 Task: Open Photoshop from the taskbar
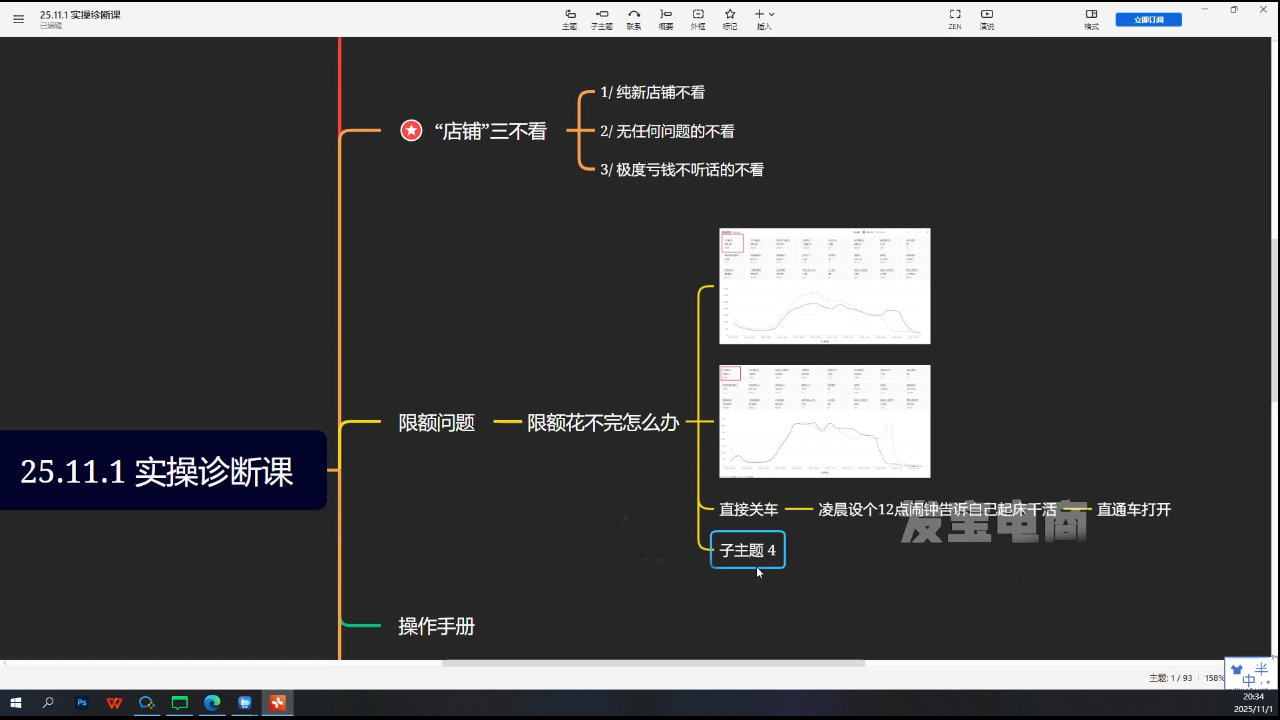point(82,703)
